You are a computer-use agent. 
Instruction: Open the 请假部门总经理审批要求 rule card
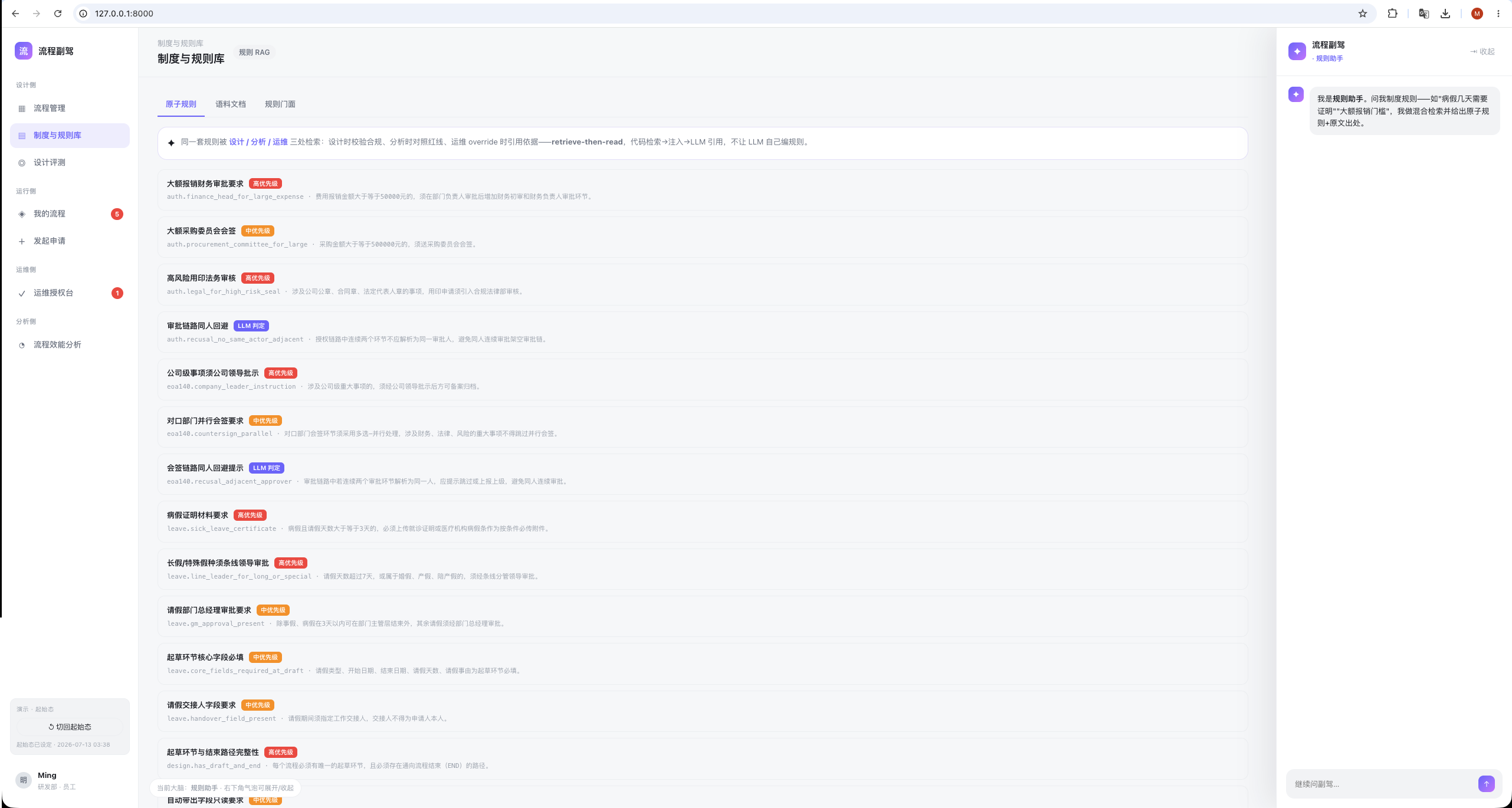click(702, 616)
